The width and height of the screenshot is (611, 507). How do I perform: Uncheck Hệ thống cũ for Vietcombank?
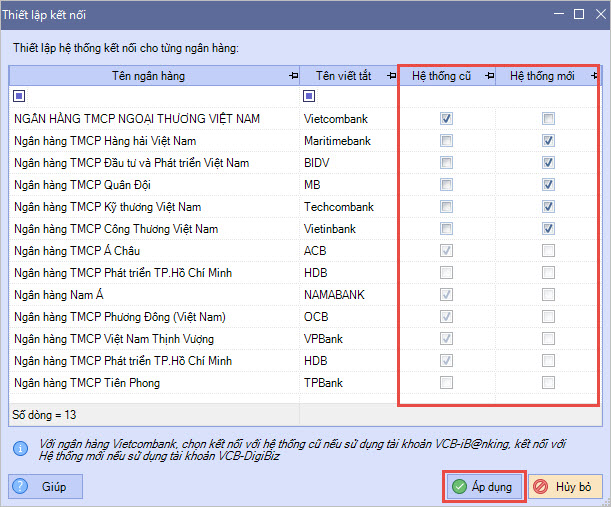click(446, 119)
